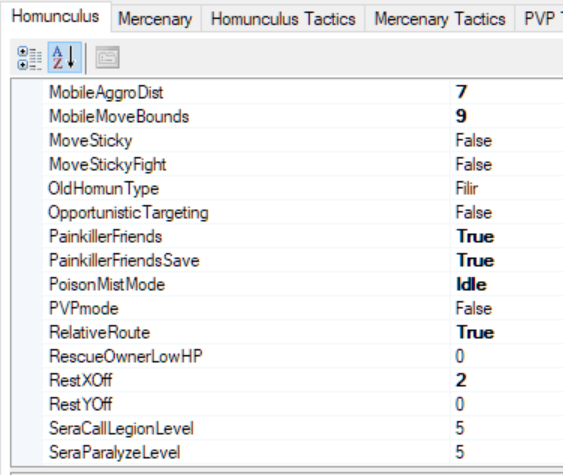Edit the RestXOff value field
563x475 pixels.
(x=507, y=381)
